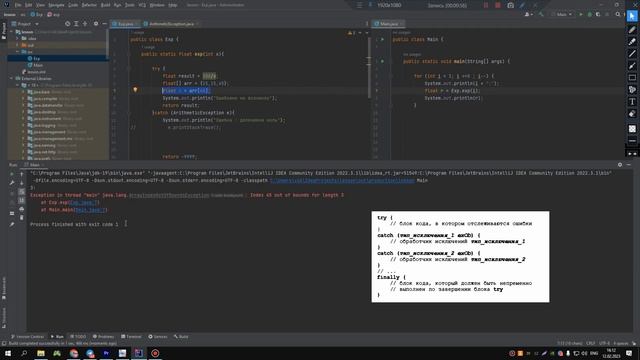
Task: Select the rectangle shape tool
Action: tap(632, 78)
